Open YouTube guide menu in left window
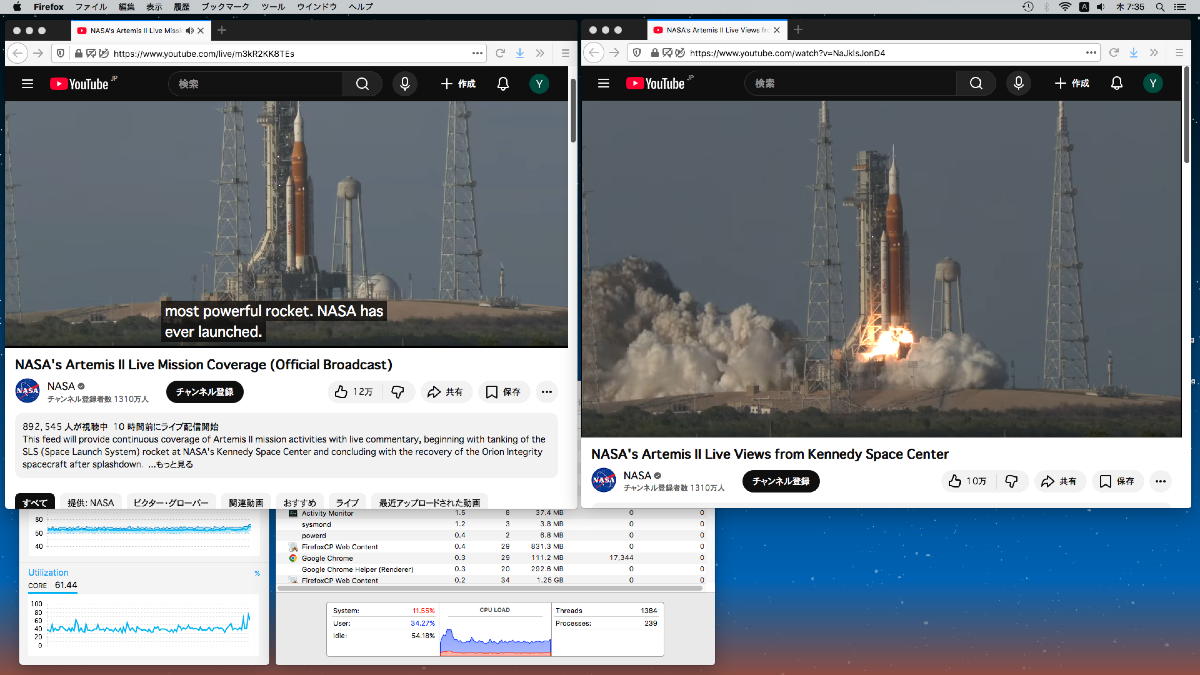This screenshot has width=1200, height=675. pos(27,84)
